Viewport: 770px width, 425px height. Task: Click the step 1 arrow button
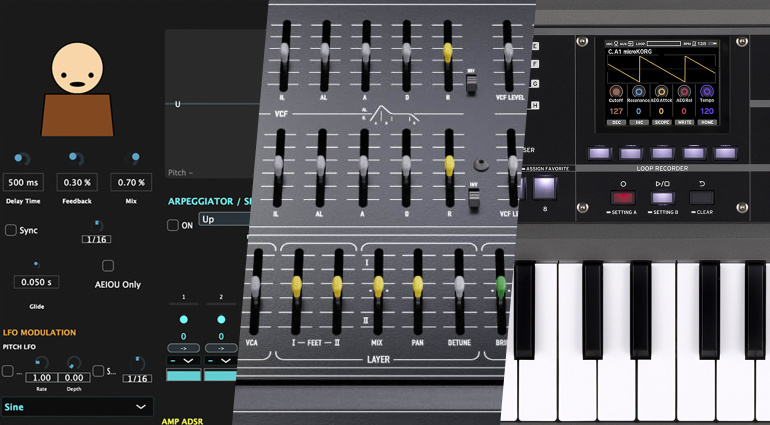pos(184,348)
